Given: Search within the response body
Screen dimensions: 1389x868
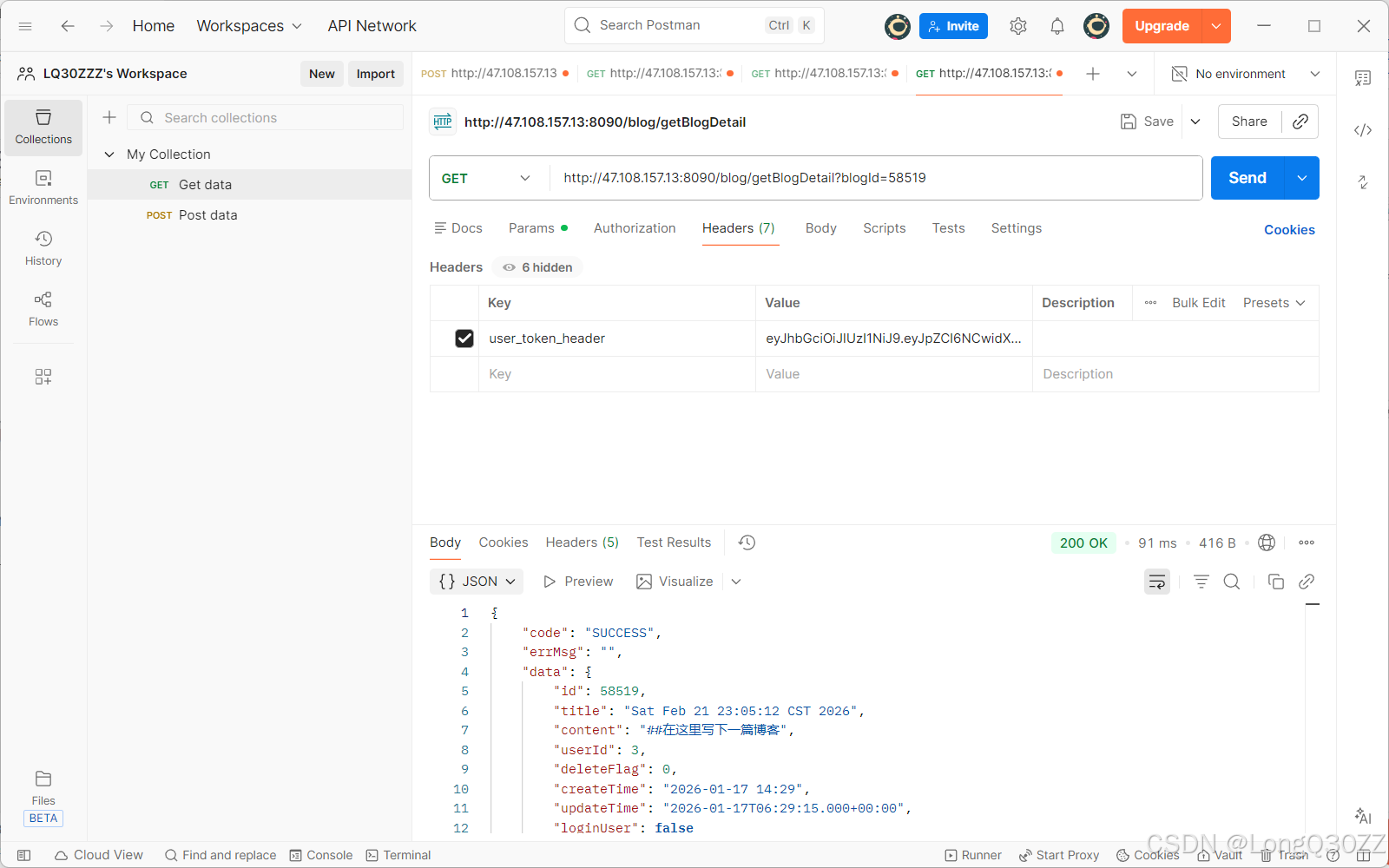Looking at the screenshot, I should pyautogui.click(x=1232, y=582).
